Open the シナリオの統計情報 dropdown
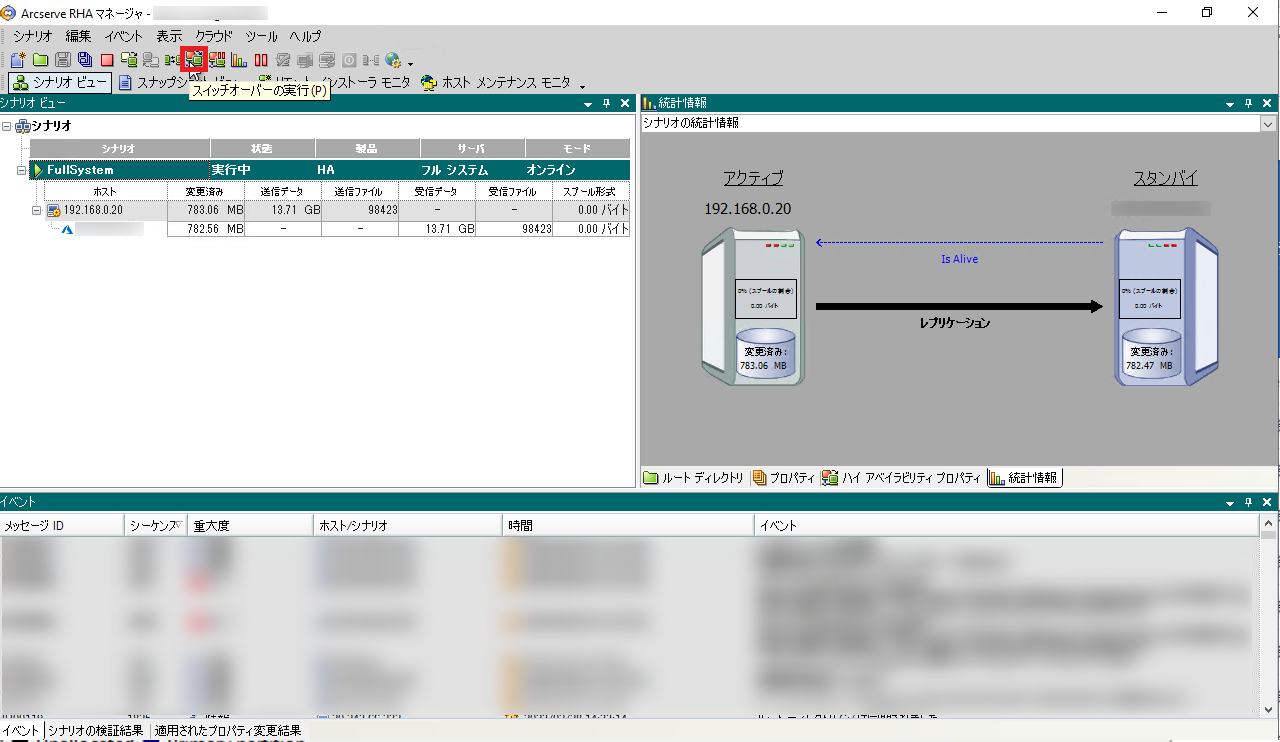This screenshot has height=742, width=1280. point(1268,123)
